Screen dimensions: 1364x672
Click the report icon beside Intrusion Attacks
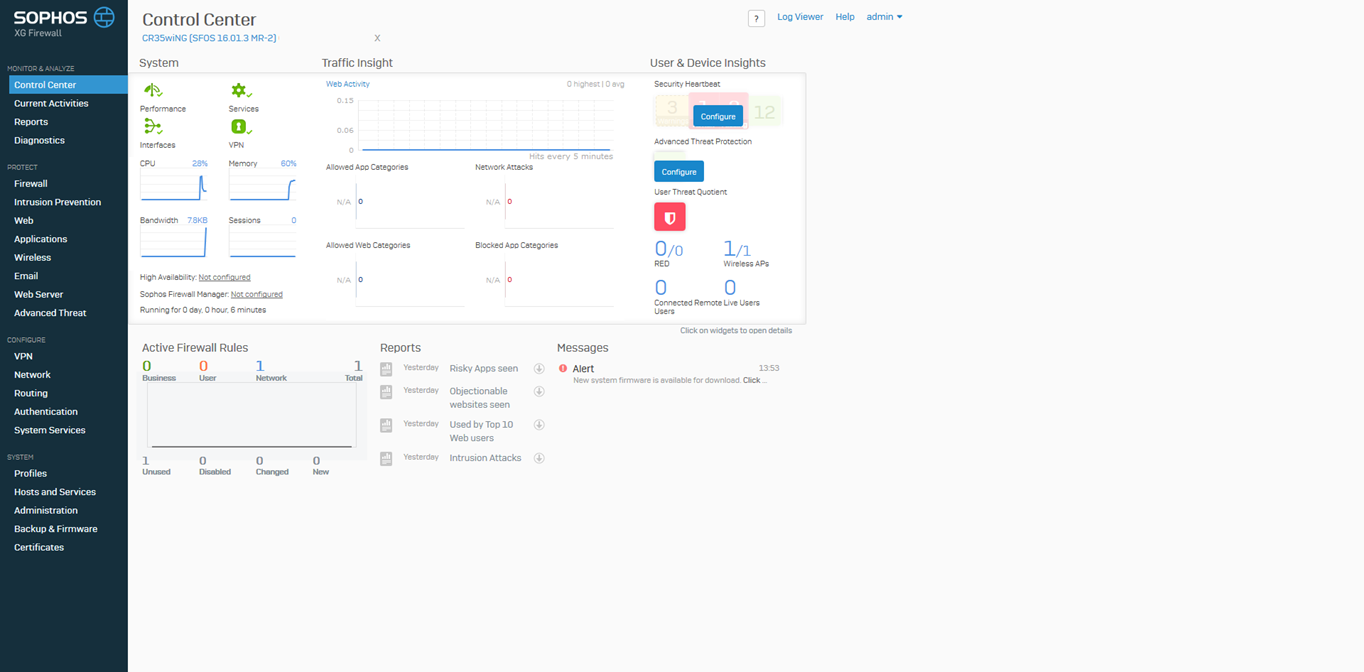386,458
